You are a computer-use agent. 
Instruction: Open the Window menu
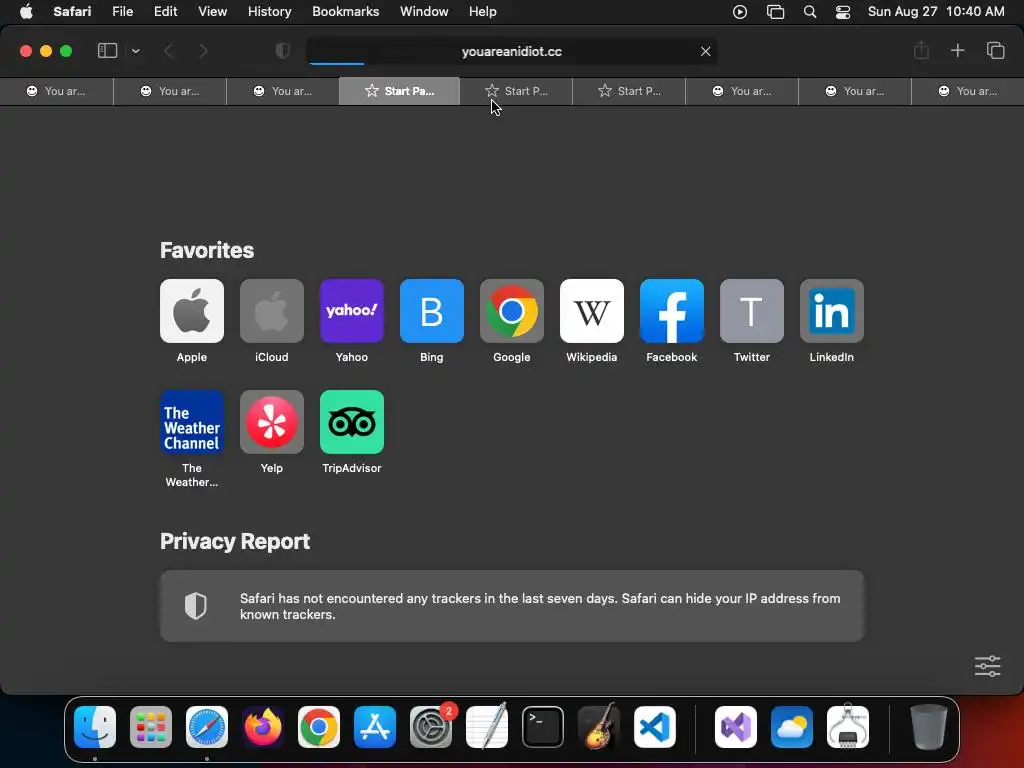[x=424, y=12]
